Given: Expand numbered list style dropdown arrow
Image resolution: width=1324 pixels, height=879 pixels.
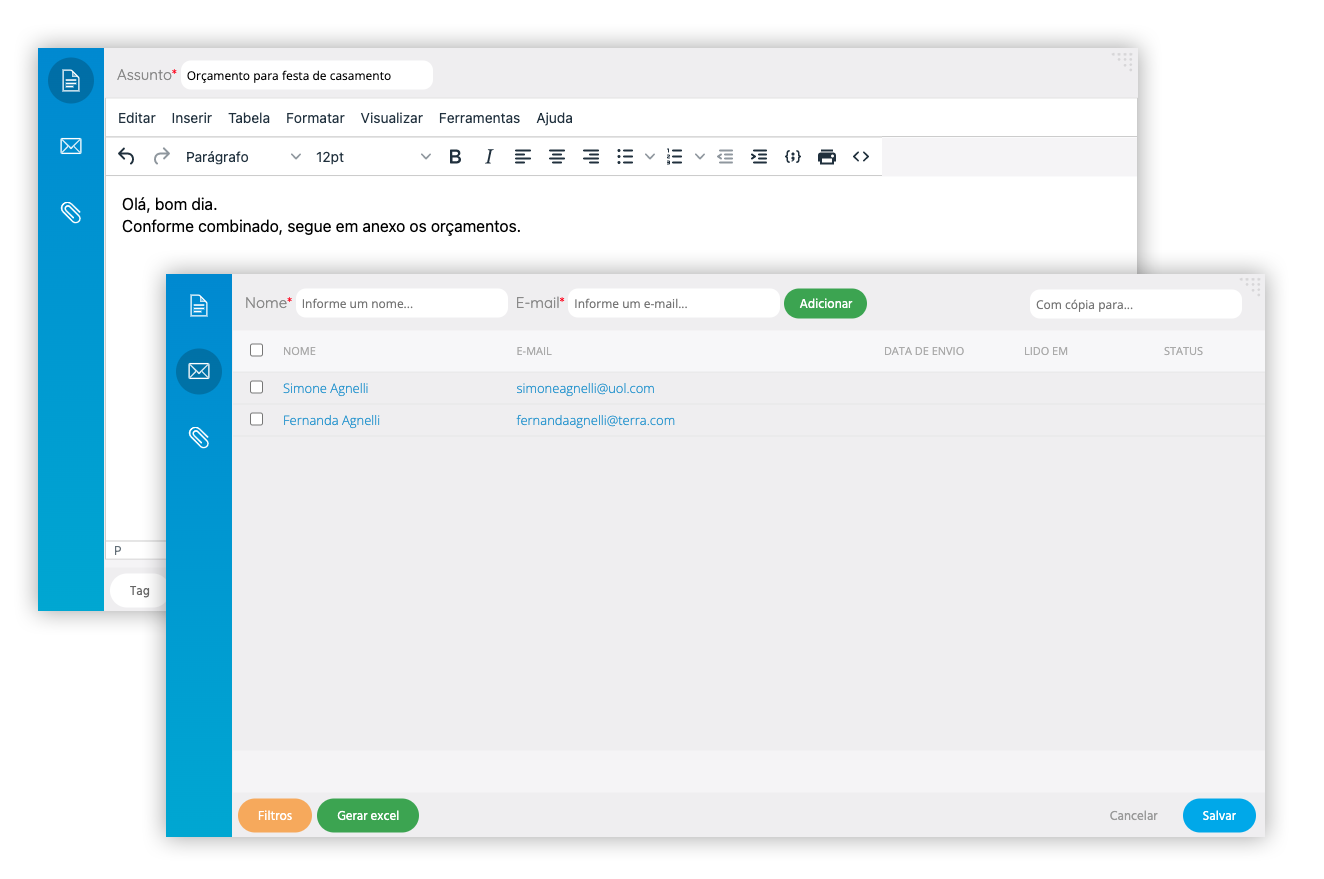Looking at the screenshot, I should [700, 156].
